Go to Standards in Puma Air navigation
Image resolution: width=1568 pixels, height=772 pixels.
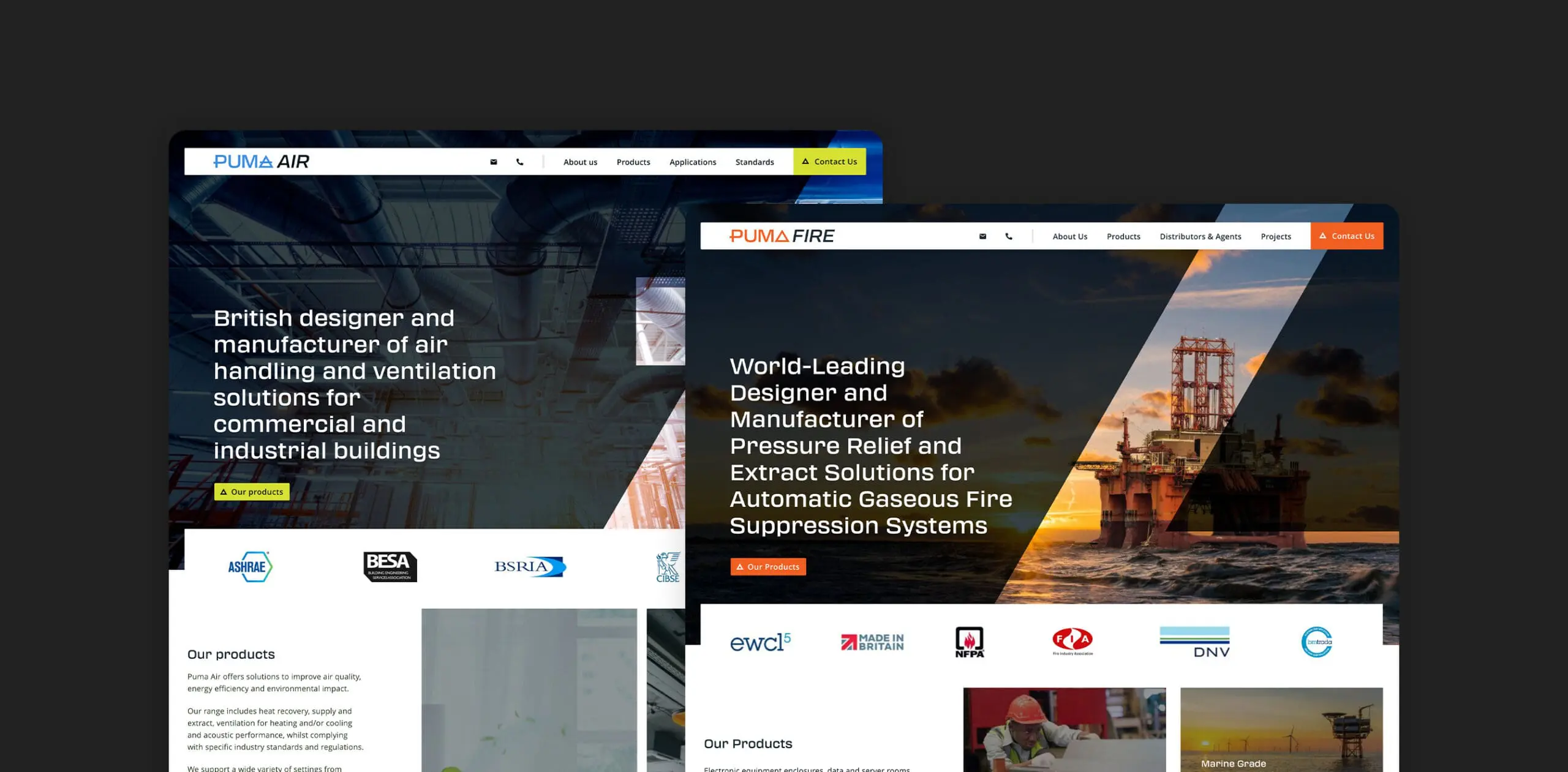tap(755, 162)
